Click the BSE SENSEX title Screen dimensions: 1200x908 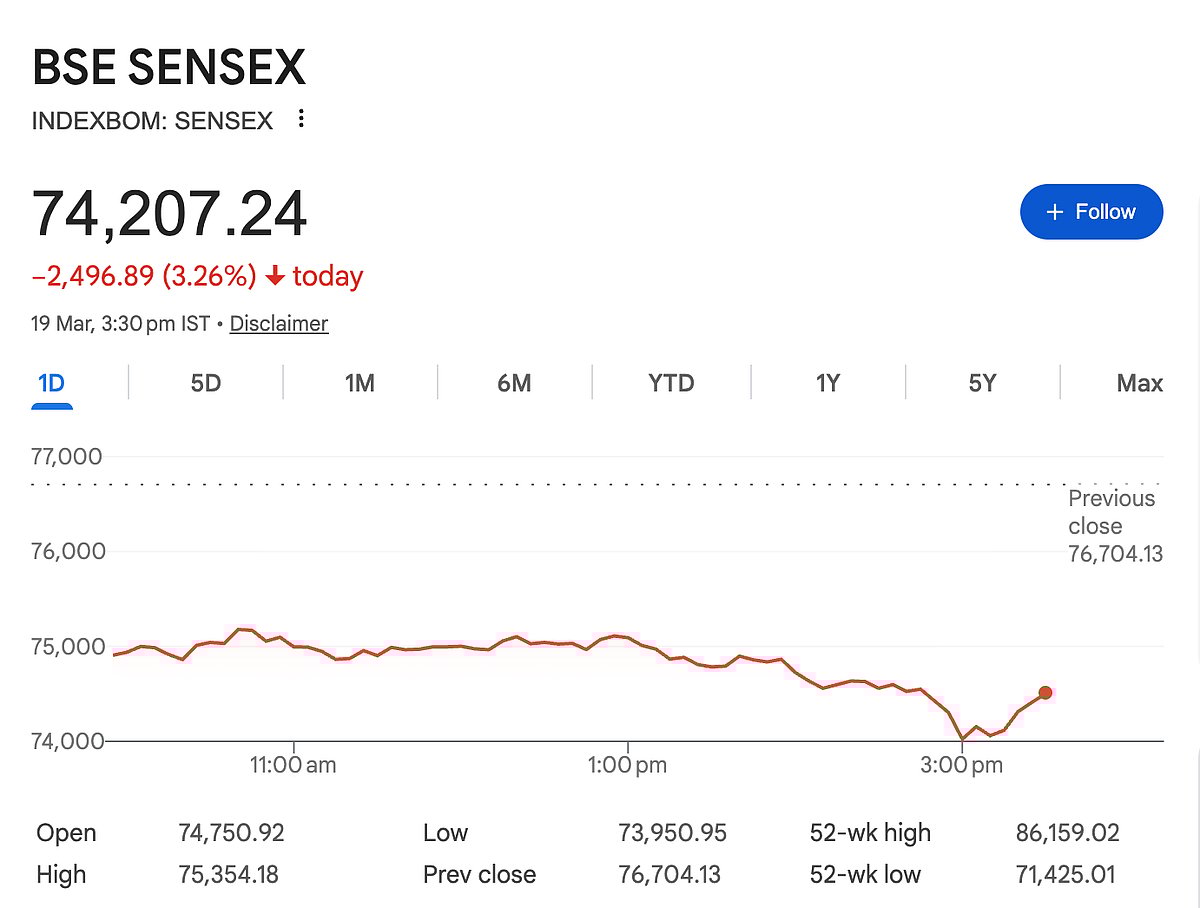[169, 68]
